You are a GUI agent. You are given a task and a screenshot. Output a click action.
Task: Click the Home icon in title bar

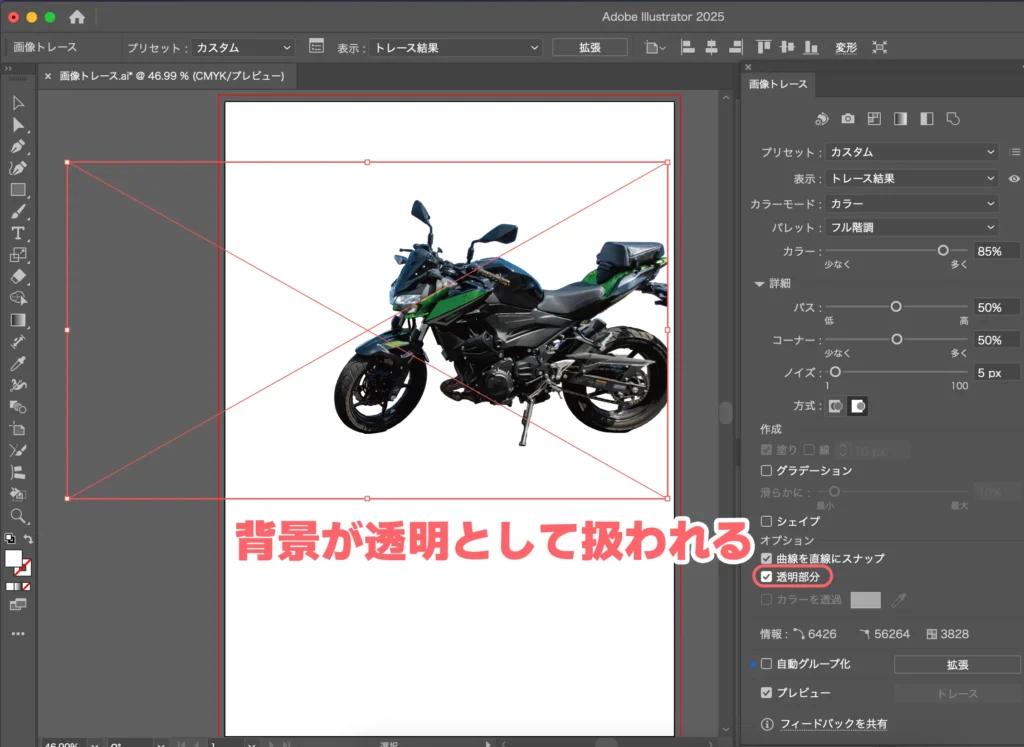[x=77, y=17]
